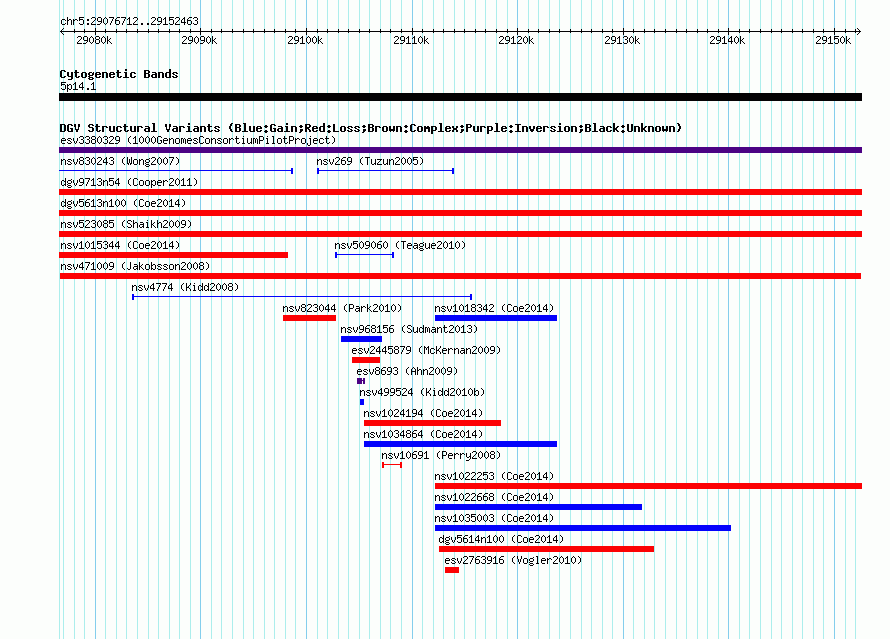Click the 29120k ruler position
Image resolution: width=890 pixels, height=639 pixels.
(x=517, y=40)
